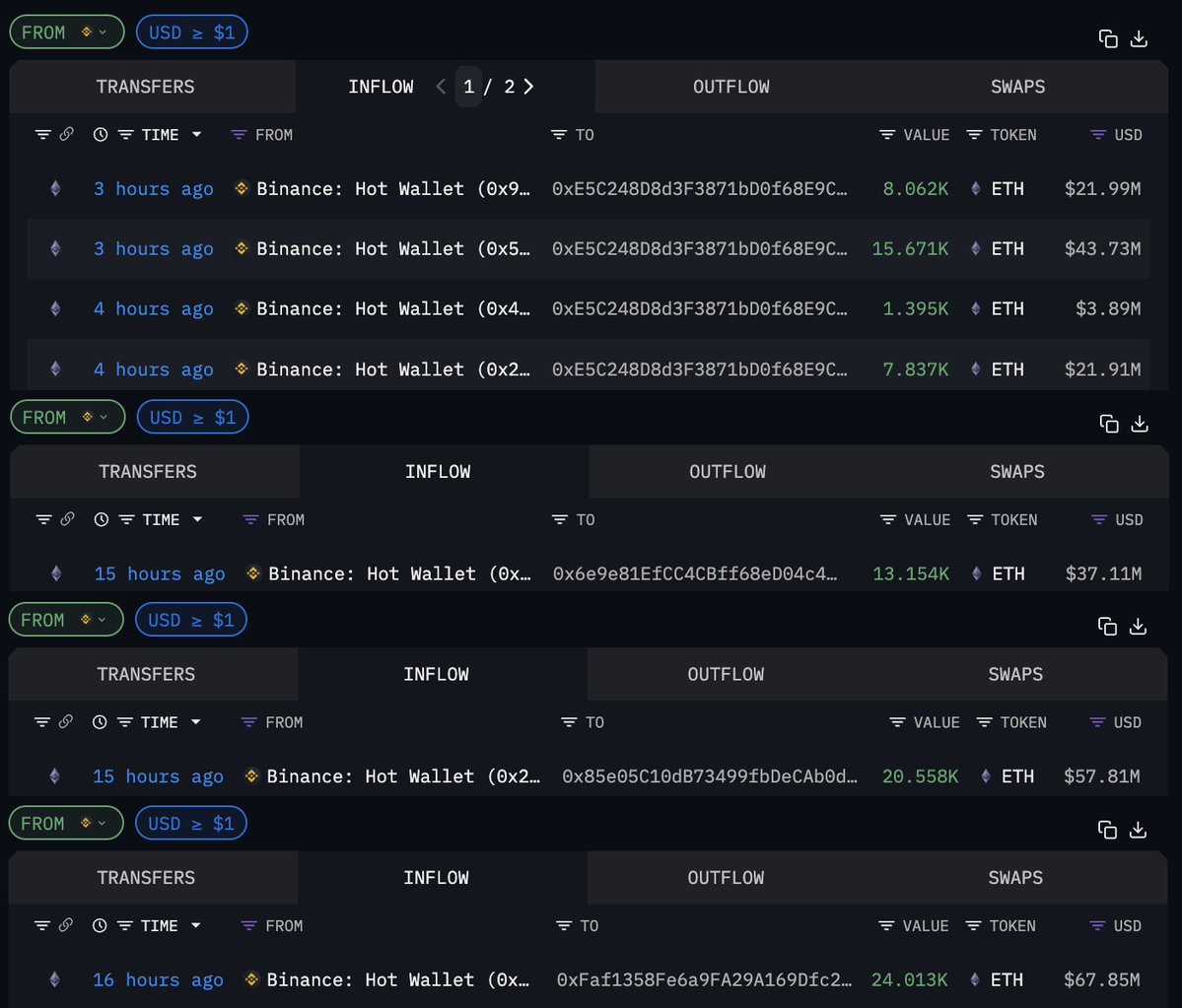Click the Ethereum chain icon at the row start
The image size is (1182, 1008).
point(56,188)
